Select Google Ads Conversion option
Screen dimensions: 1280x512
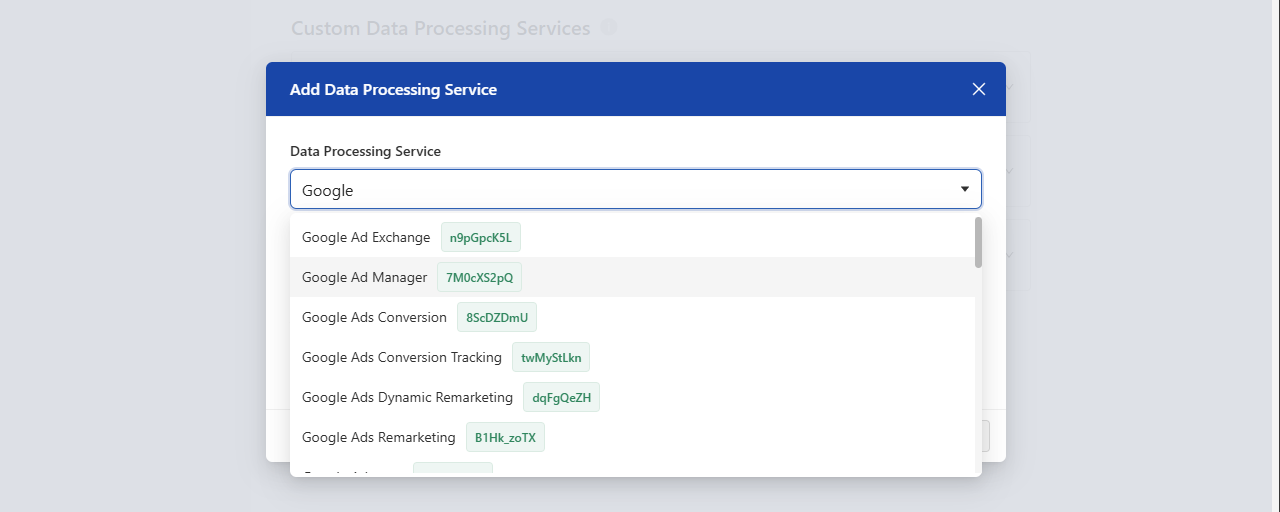tap(632, 317)
